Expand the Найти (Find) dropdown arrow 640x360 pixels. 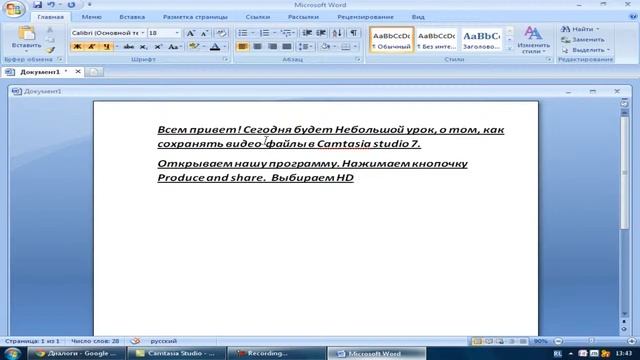pyautogui.click(x=598, y=29)
